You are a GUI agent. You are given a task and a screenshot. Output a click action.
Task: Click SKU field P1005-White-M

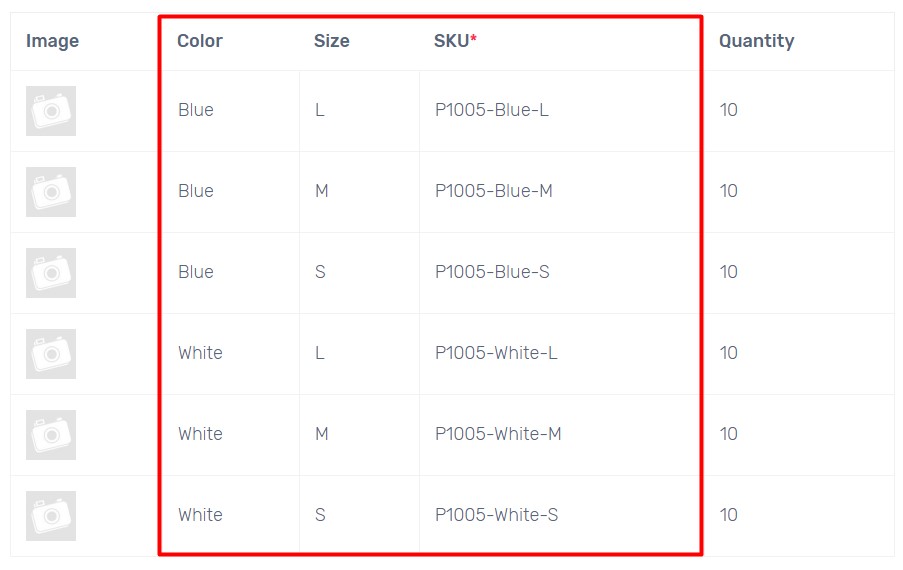click(498, 434)
